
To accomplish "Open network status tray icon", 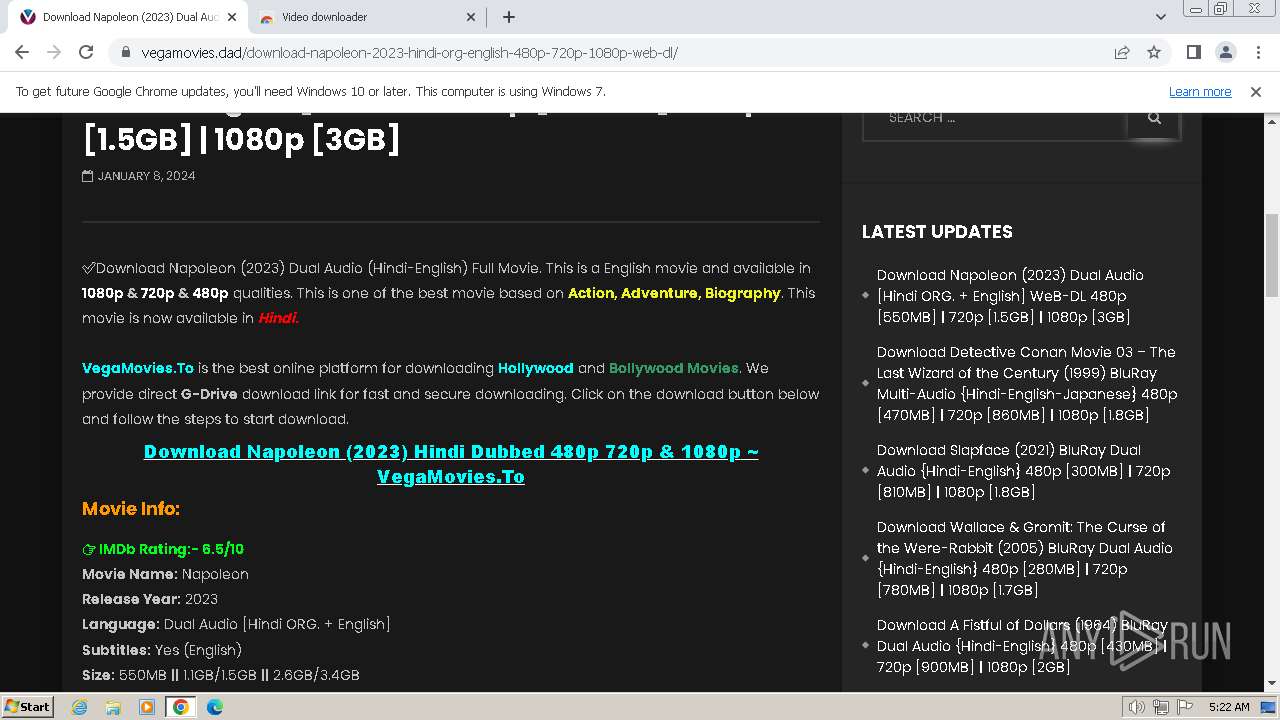I will click(x=1160, y=707).
